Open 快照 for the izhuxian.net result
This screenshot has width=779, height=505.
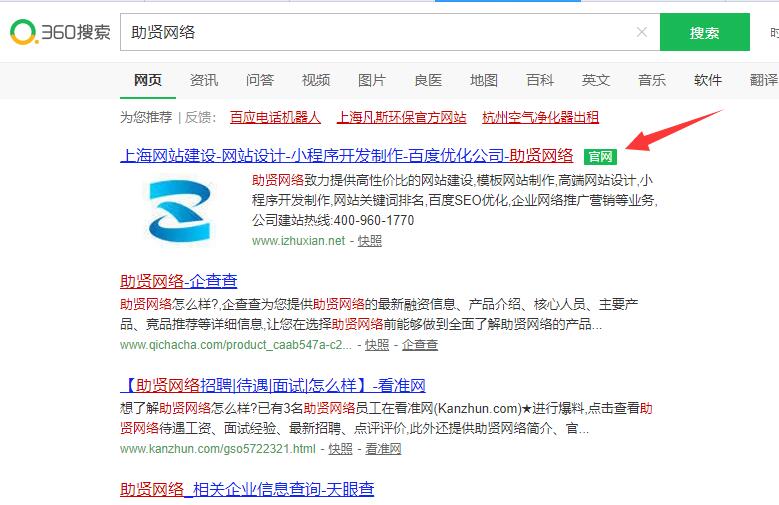pyautogui.click(x=370, y=241)
